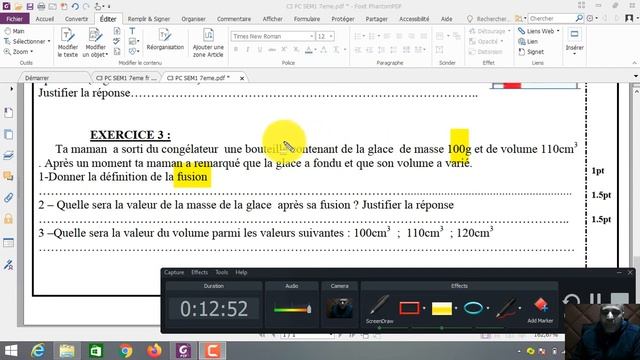Select the yellow highlight effect

pos(442,309)
